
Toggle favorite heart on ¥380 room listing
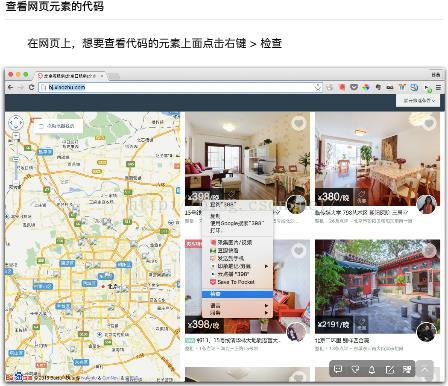(x=429, y=123)
